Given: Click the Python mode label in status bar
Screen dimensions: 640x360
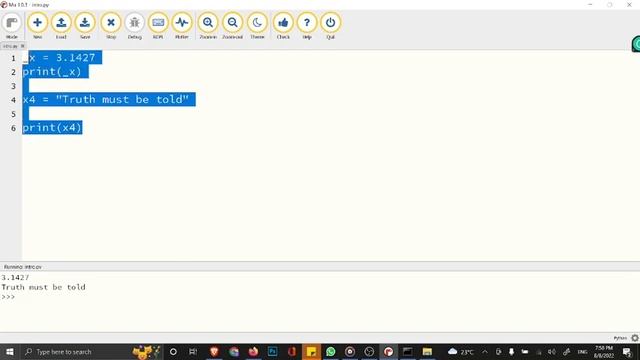Looking at the screenshot, I should pyautogui.click(x=620, y=338).
